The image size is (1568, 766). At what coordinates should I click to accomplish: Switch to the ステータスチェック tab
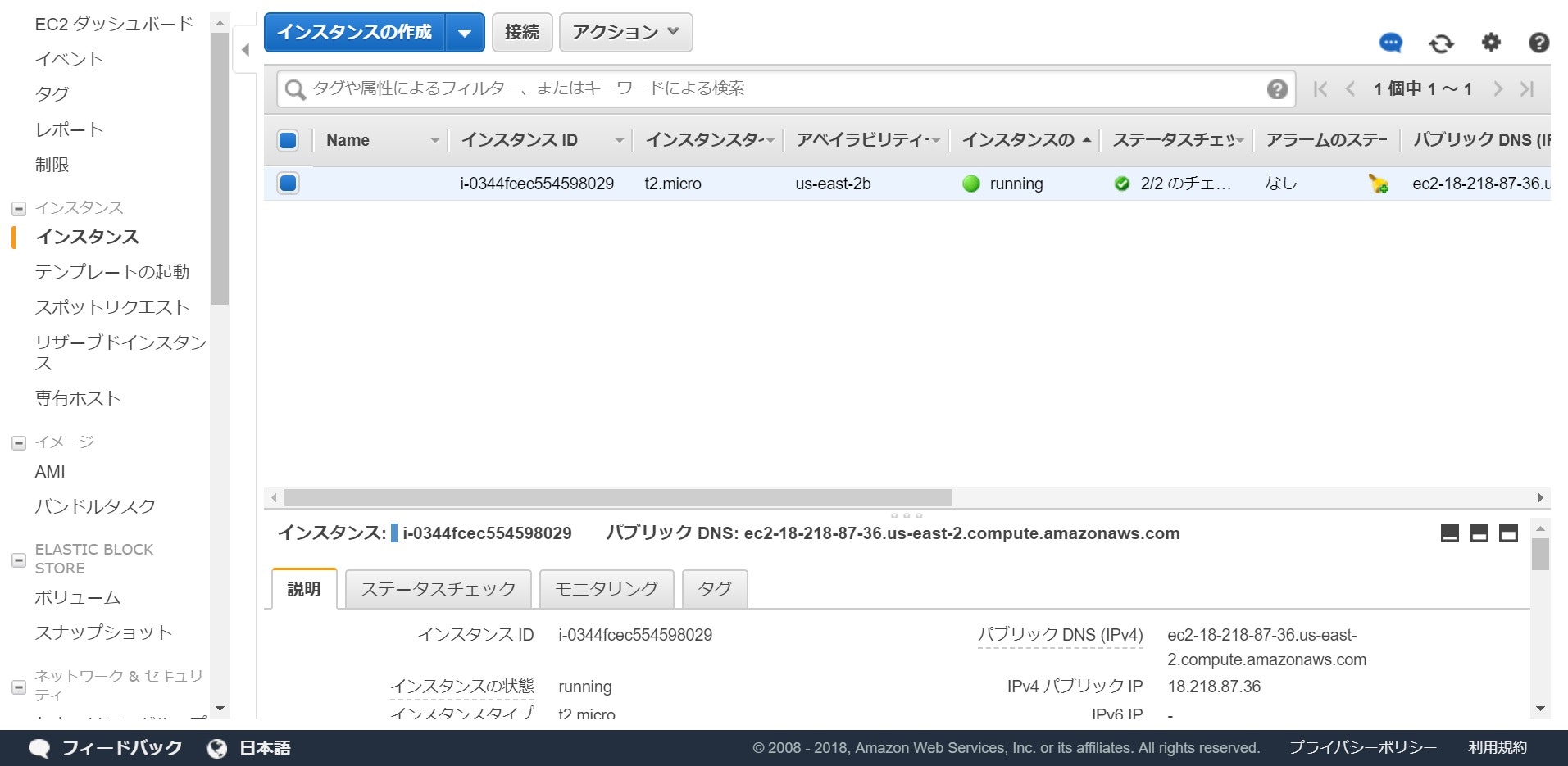click(x=439, y=589)
